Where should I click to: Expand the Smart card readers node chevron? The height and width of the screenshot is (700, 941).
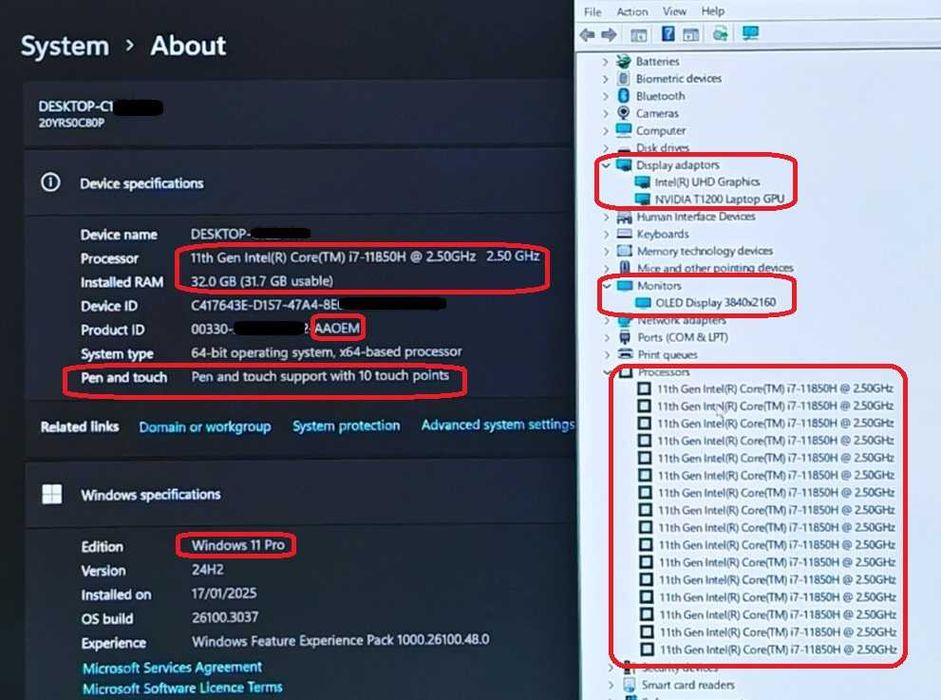tap(611, 685)
